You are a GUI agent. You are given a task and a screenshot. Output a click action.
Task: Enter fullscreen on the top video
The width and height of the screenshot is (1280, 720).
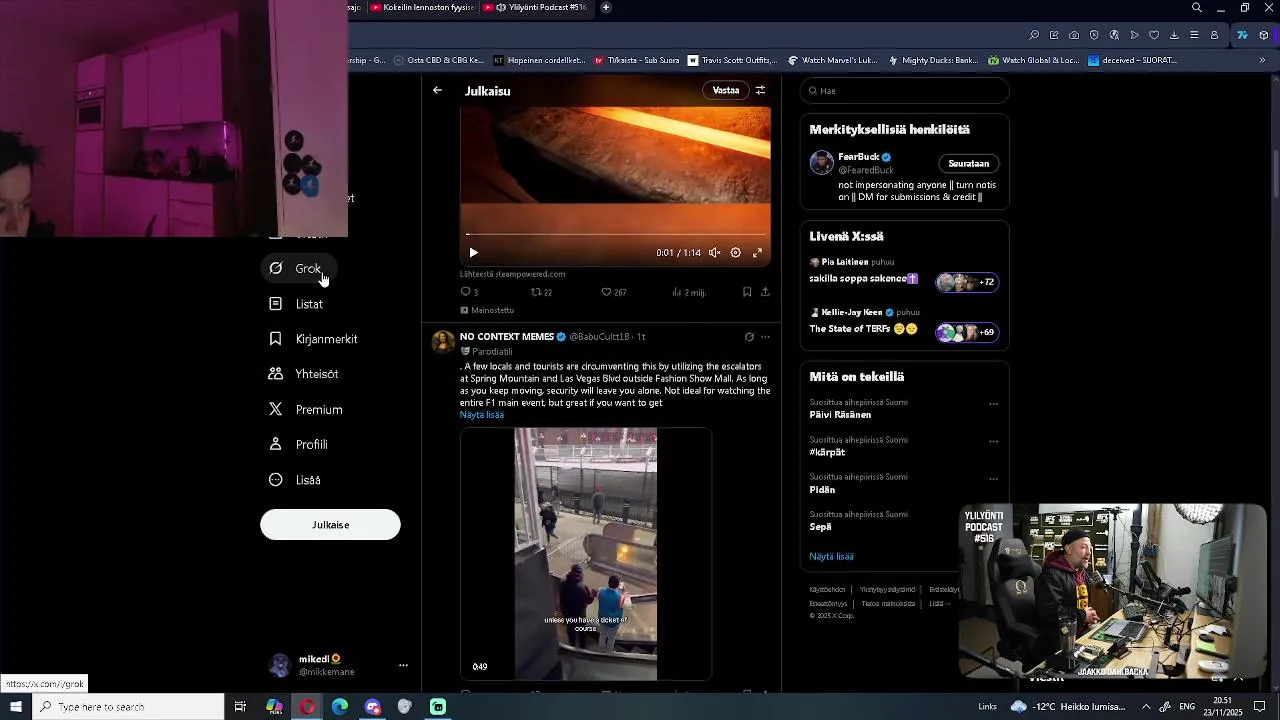(x=757, y=253)
